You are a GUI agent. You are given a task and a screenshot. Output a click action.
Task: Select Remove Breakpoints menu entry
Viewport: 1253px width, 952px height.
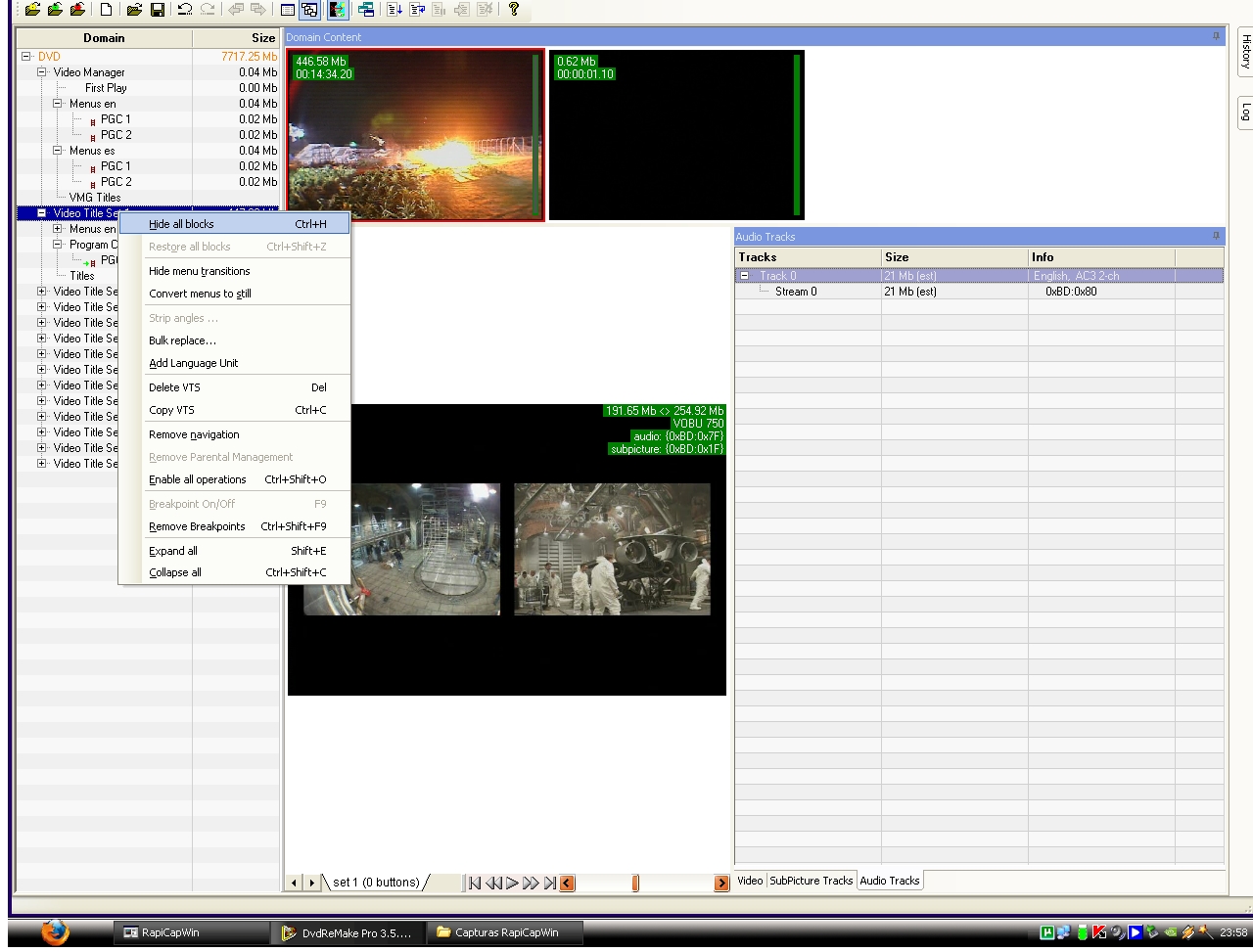tap(234, 526)
